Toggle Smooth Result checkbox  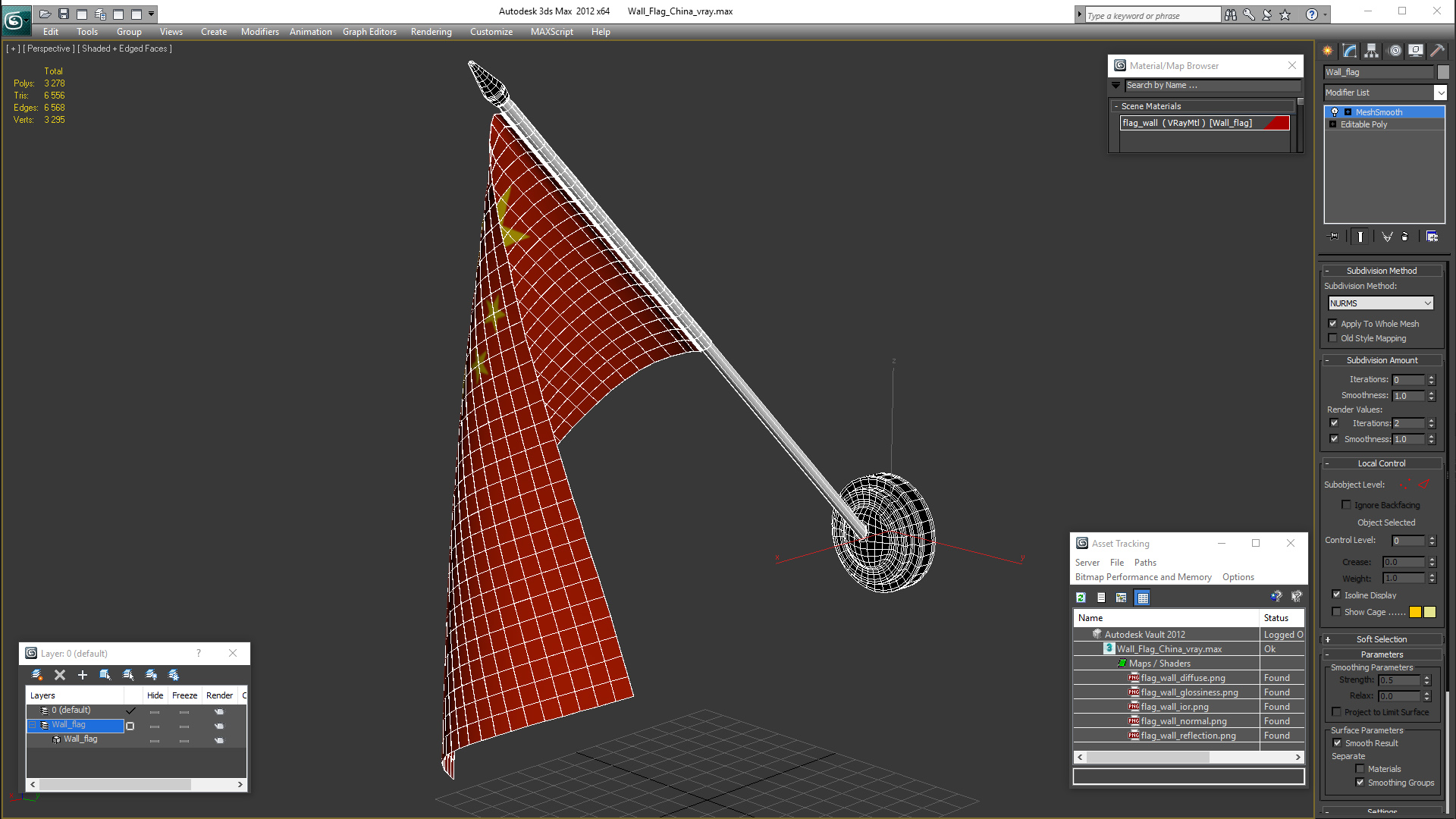click(1338, 743)
